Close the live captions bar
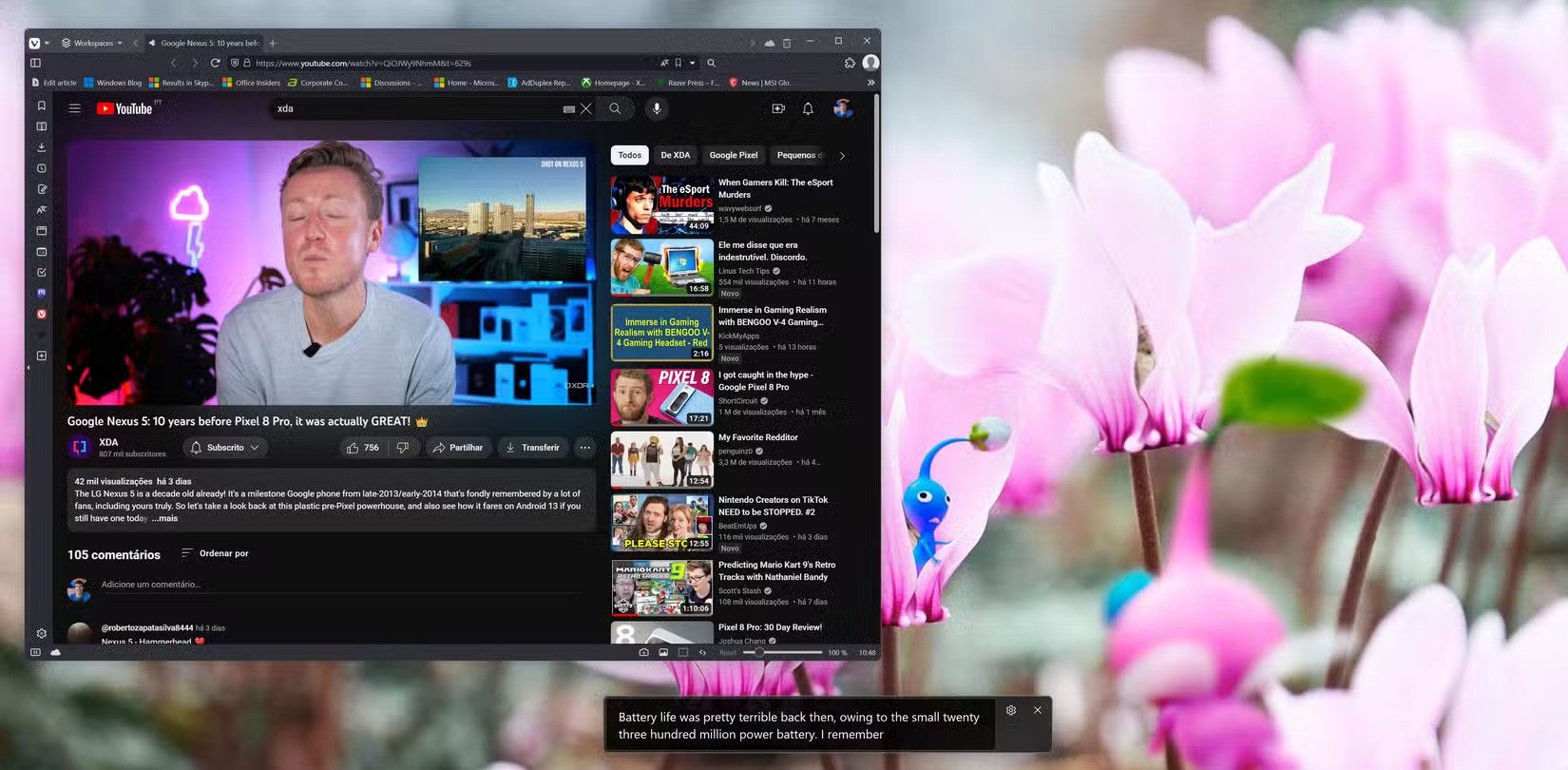 coord(1038,710)
